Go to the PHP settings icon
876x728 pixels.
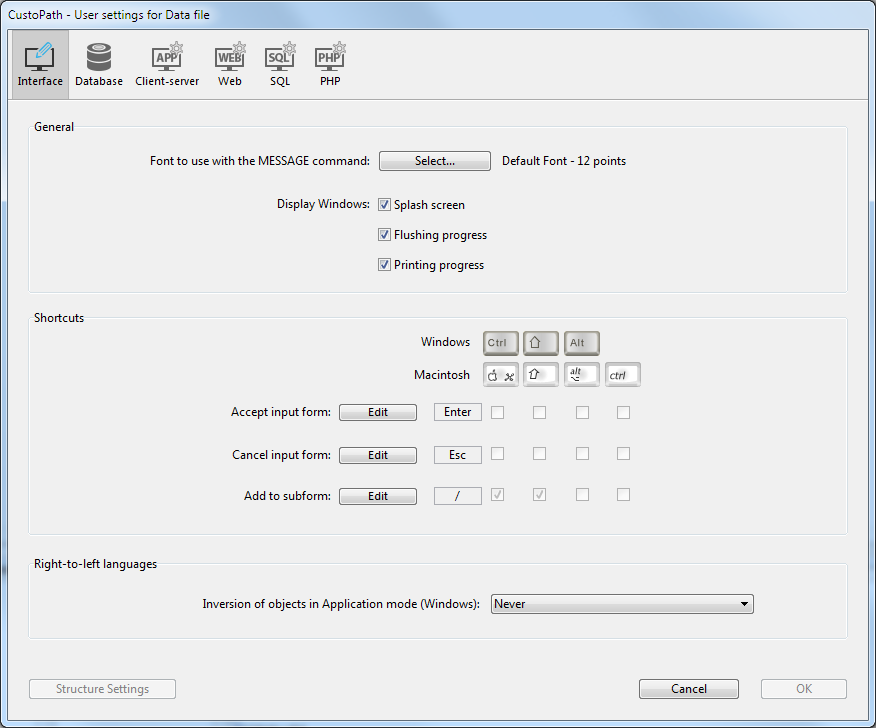(x=330, y=65)
